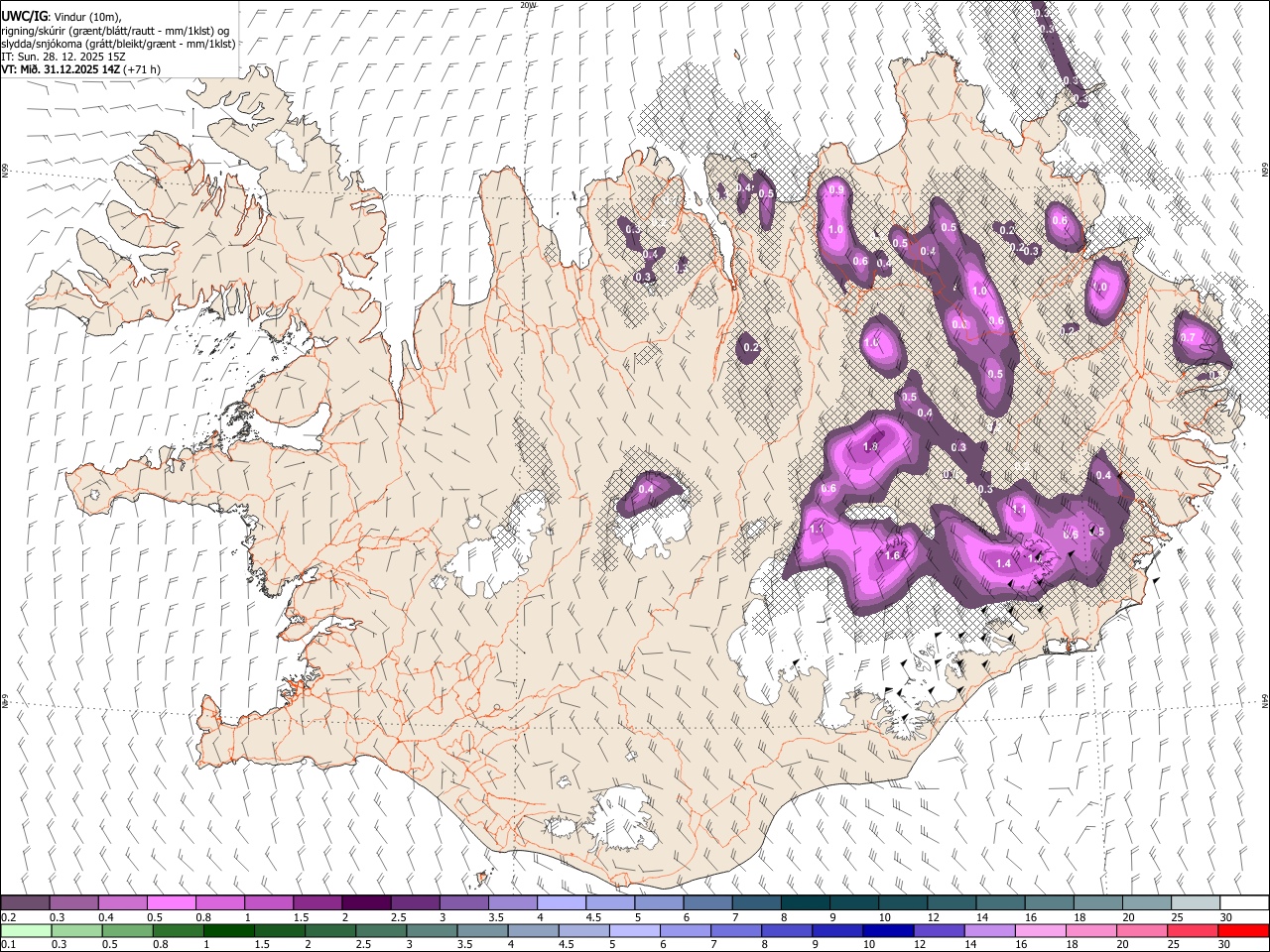Click the 'rigning/skúrir' description line
Image resolution: width=1270 pixels, height=952 pixels.
pos(117,30)
